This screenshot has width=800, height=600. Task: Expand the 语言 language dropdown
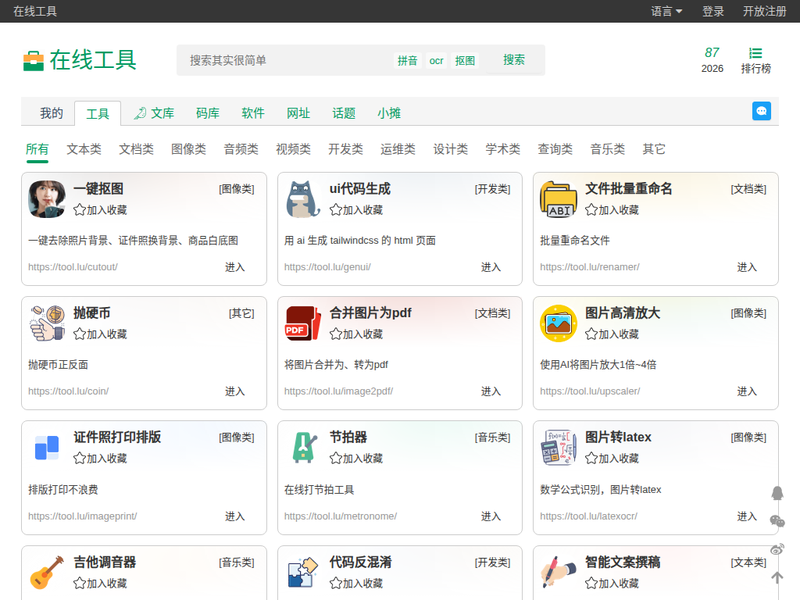click(x=667, y=11)
